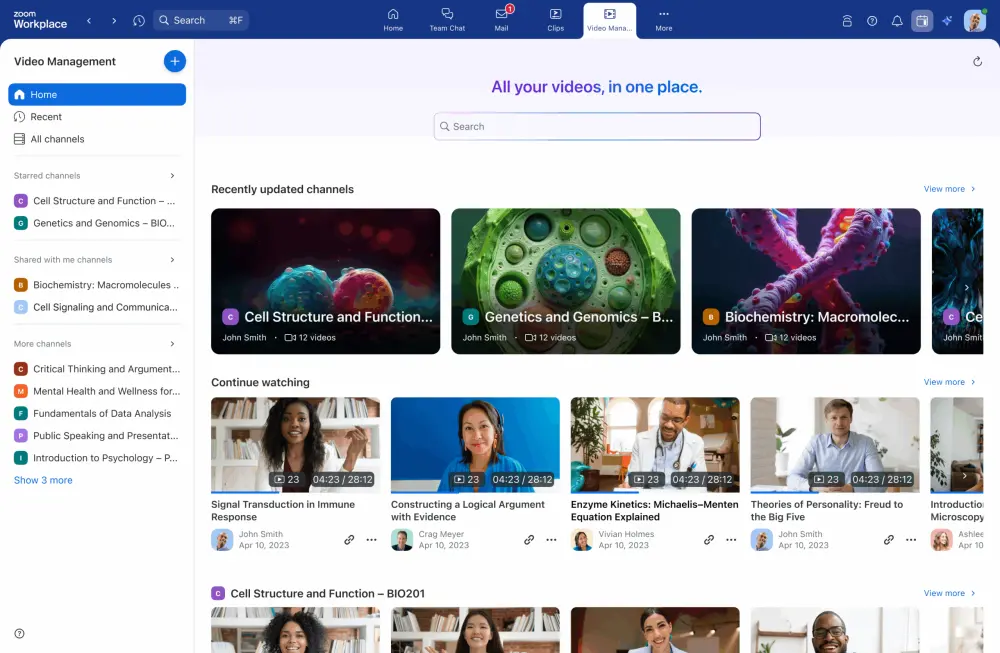Select Recent in the sidebar
This screenshot has width=1000, height=653.
tap(46, 117)
